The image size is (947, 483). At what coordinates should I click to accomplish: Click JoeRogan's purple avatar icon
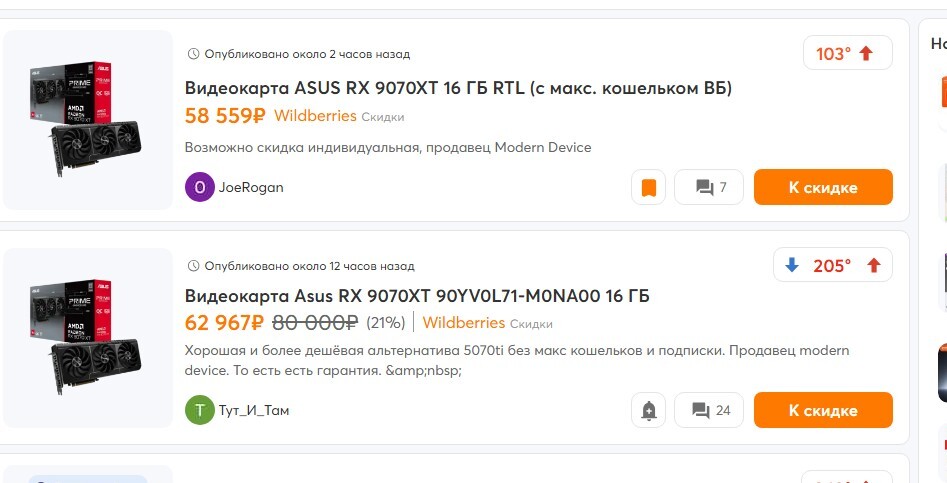point(200,187)
